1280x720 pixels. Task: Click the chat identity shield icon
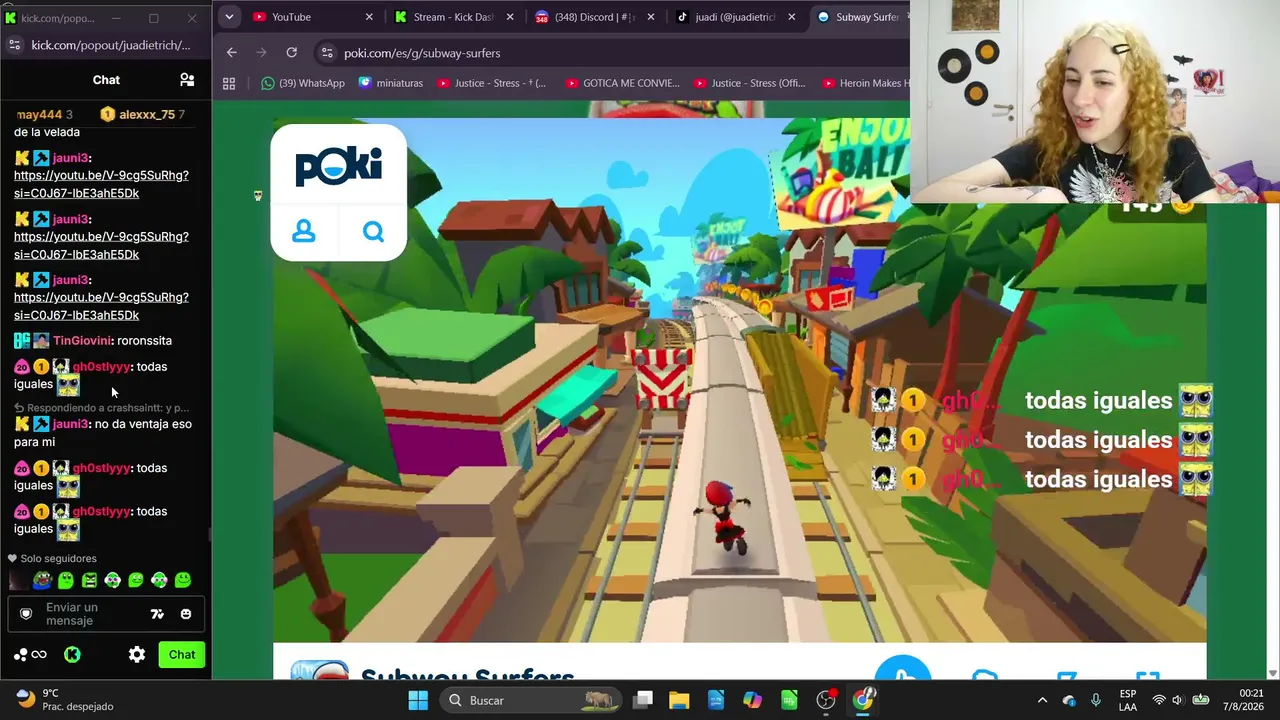pos(26,614)
